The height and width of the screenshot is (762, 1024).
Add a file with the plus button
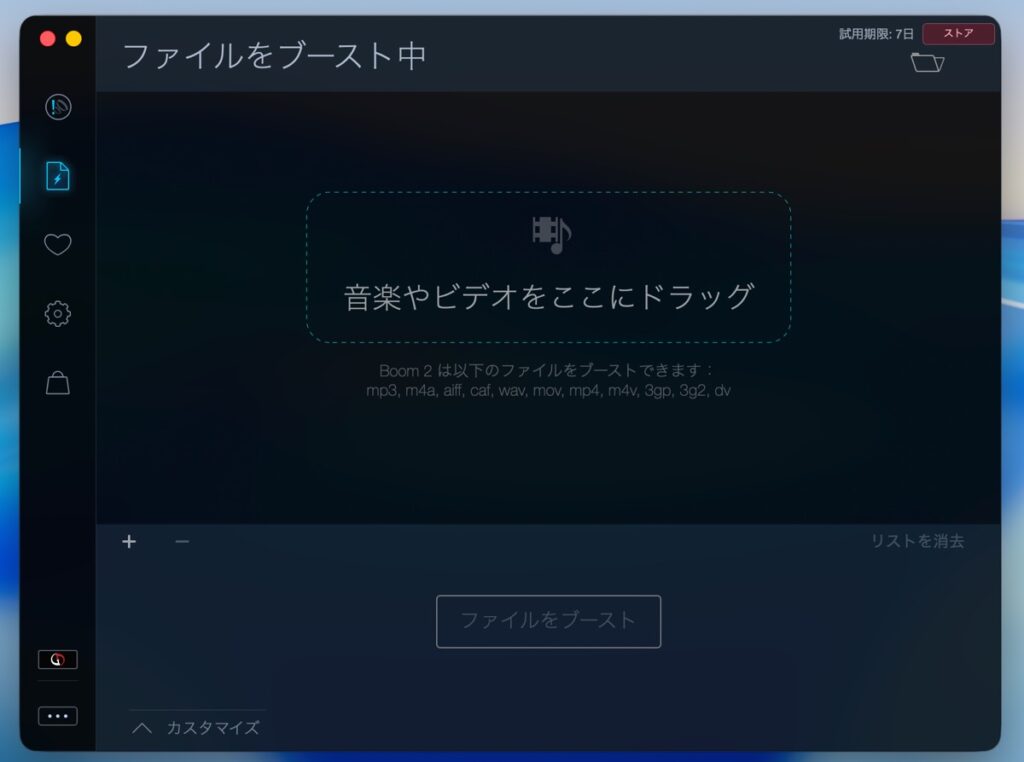[x=129, y=542]
